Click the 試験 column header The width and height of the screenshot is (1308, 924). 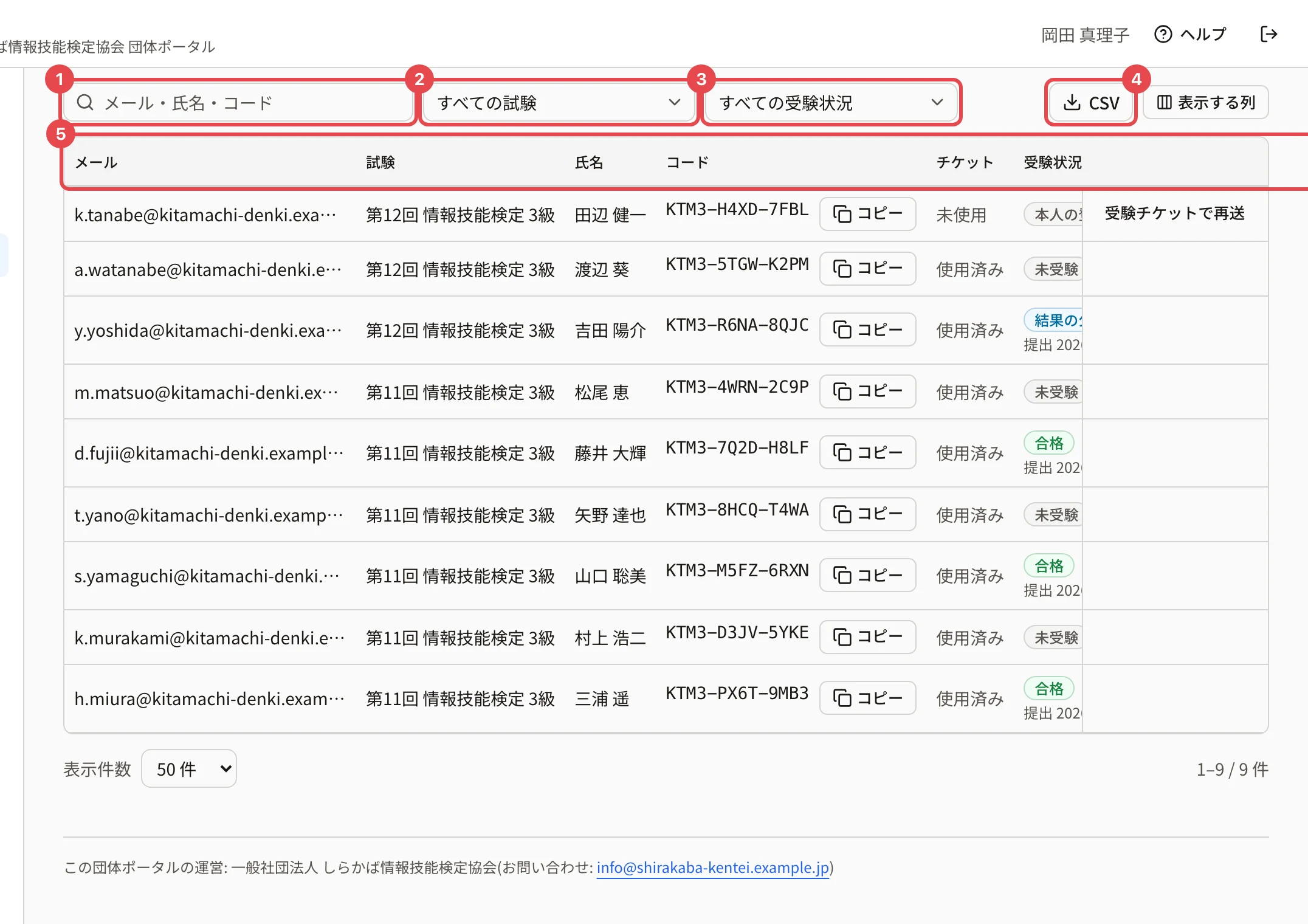(x=380, y=162)
